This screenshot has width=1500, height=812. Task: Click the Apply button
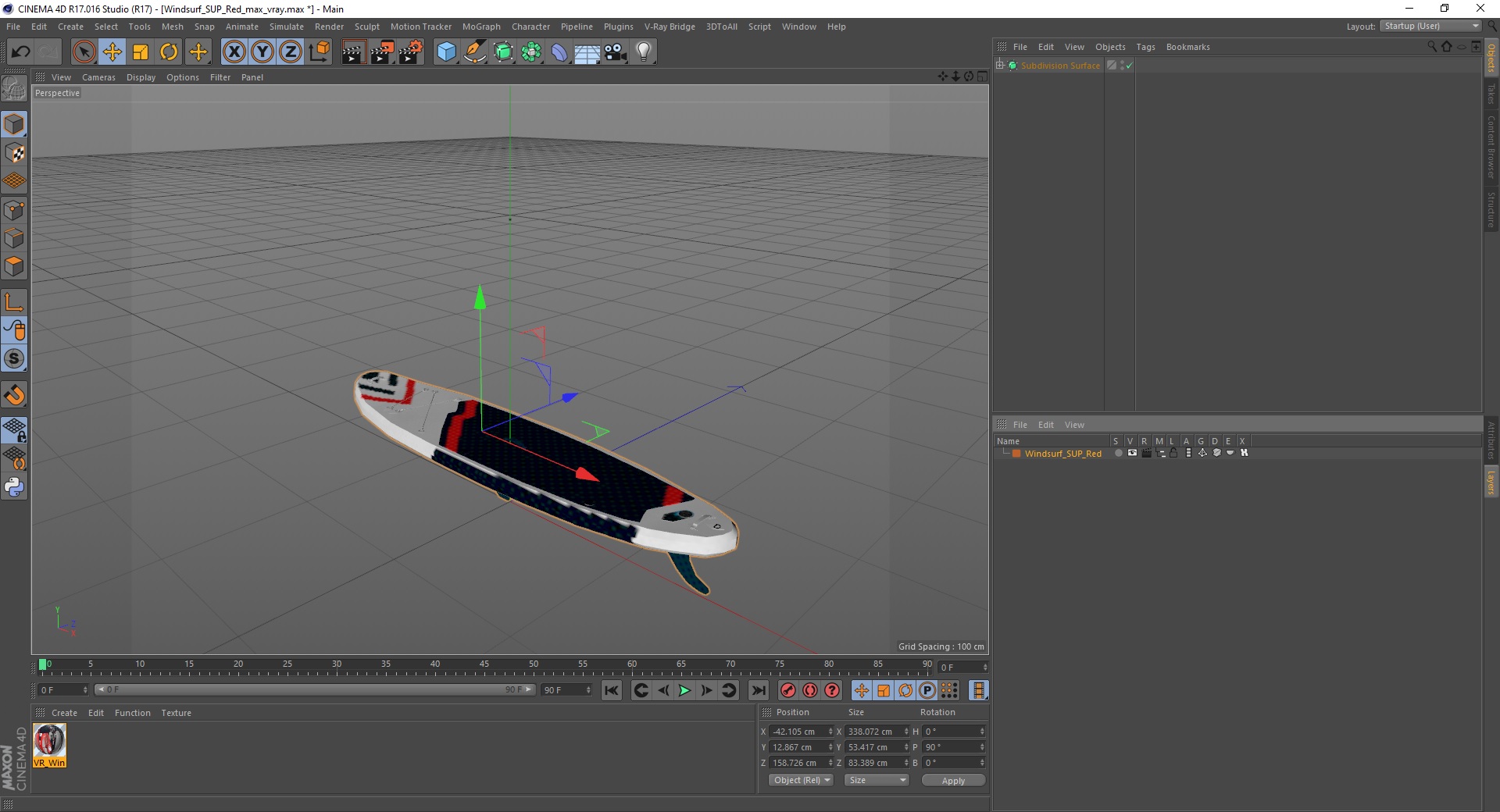pos(953,781)
